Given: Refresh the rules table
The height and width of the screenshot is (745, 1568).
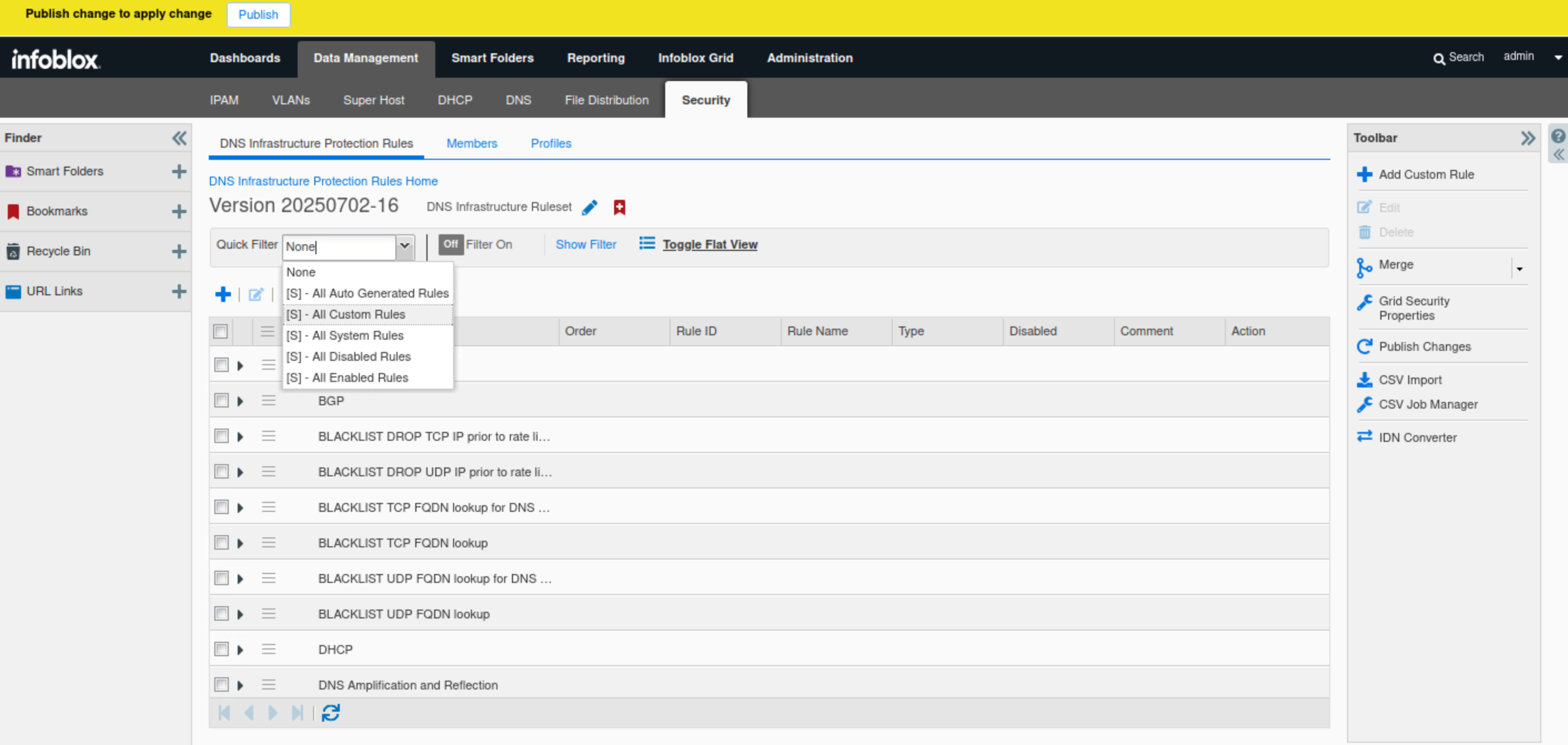Looking at the screenshot, I should tap(330, 713).
